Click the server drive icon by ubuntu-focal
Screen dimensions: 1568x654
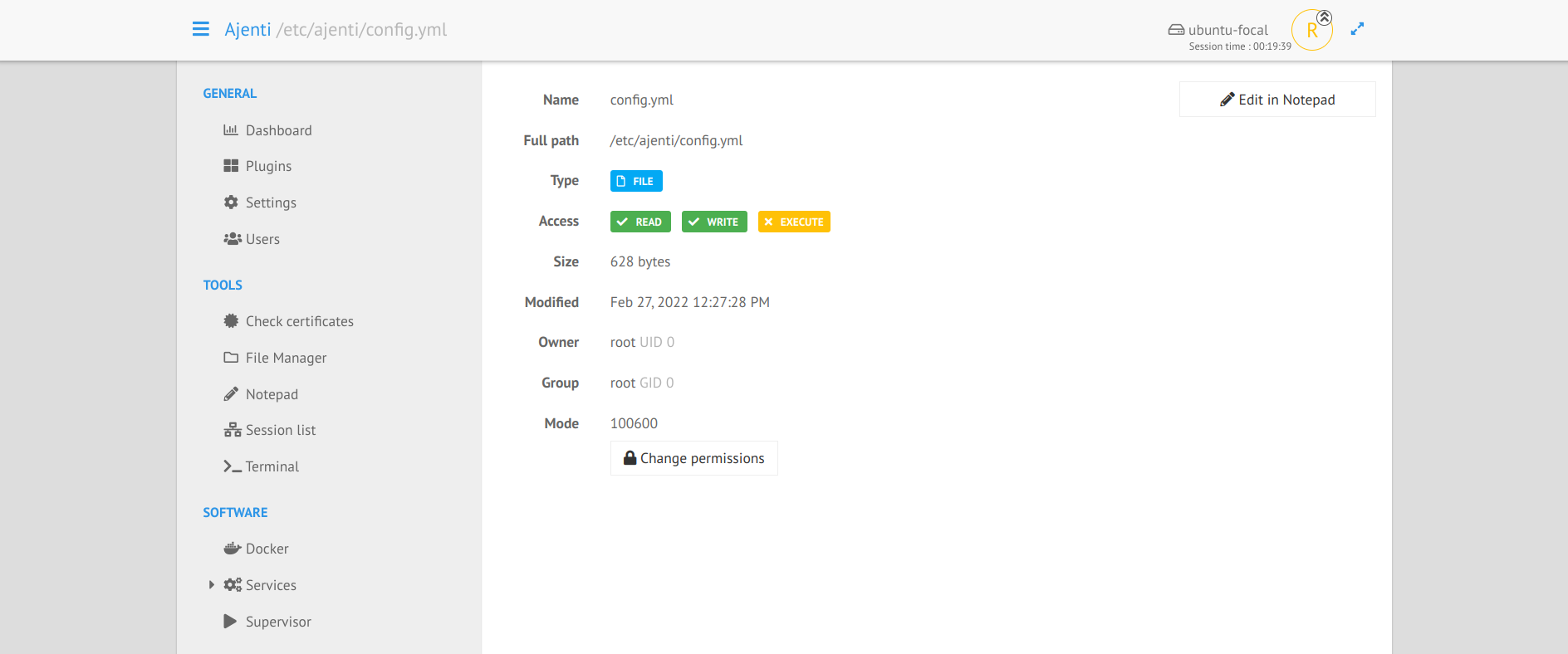click(x=1176, y=30)
